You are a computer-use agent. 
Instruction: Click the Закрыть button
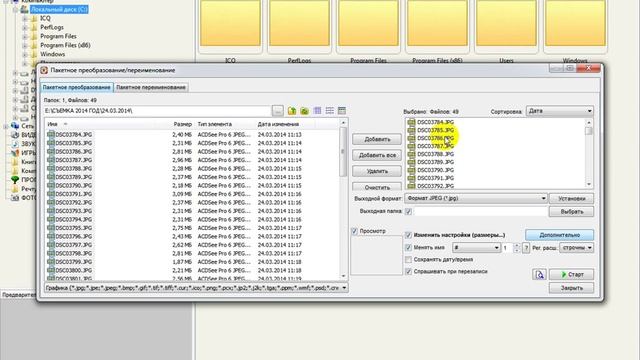(x=571, y=288)
